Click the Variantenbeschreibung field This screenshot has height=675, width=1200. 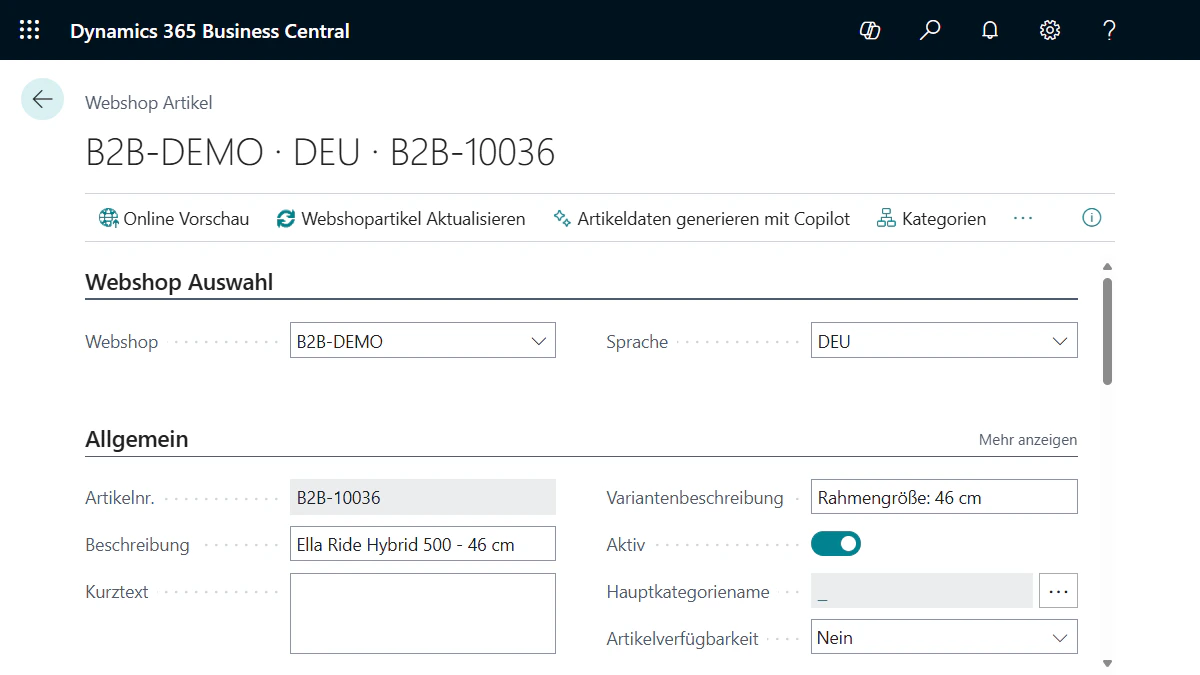tap(944, 497)
